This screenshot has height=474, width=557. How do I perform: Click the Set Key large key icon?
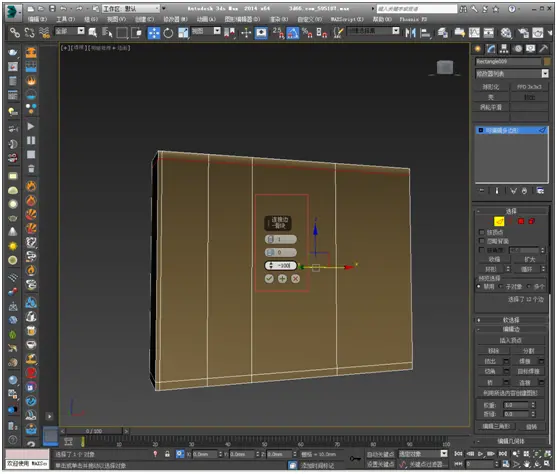(355, 459)
